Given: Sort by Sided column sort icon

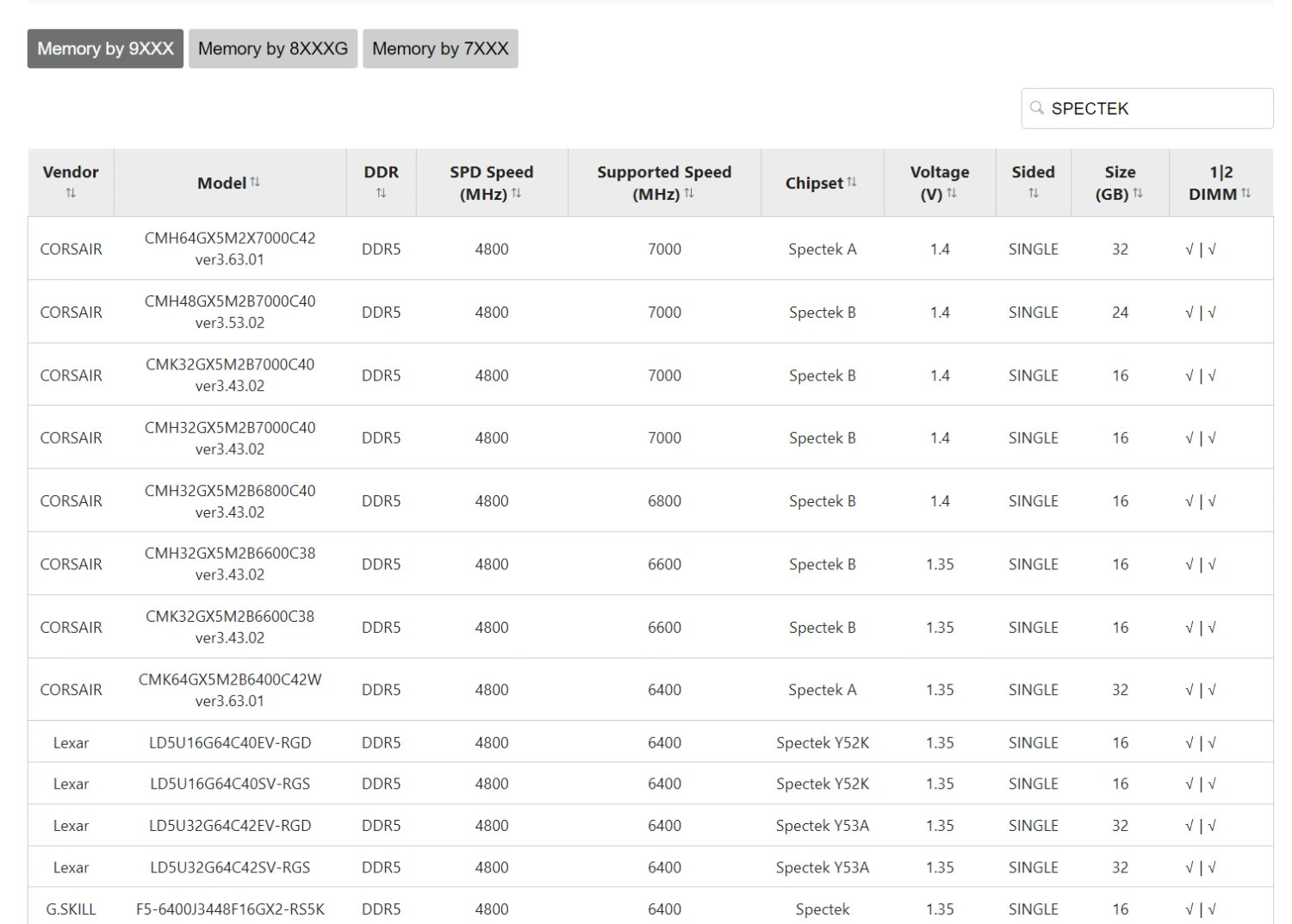Looking at the screenshot, I should point(1033,194).
